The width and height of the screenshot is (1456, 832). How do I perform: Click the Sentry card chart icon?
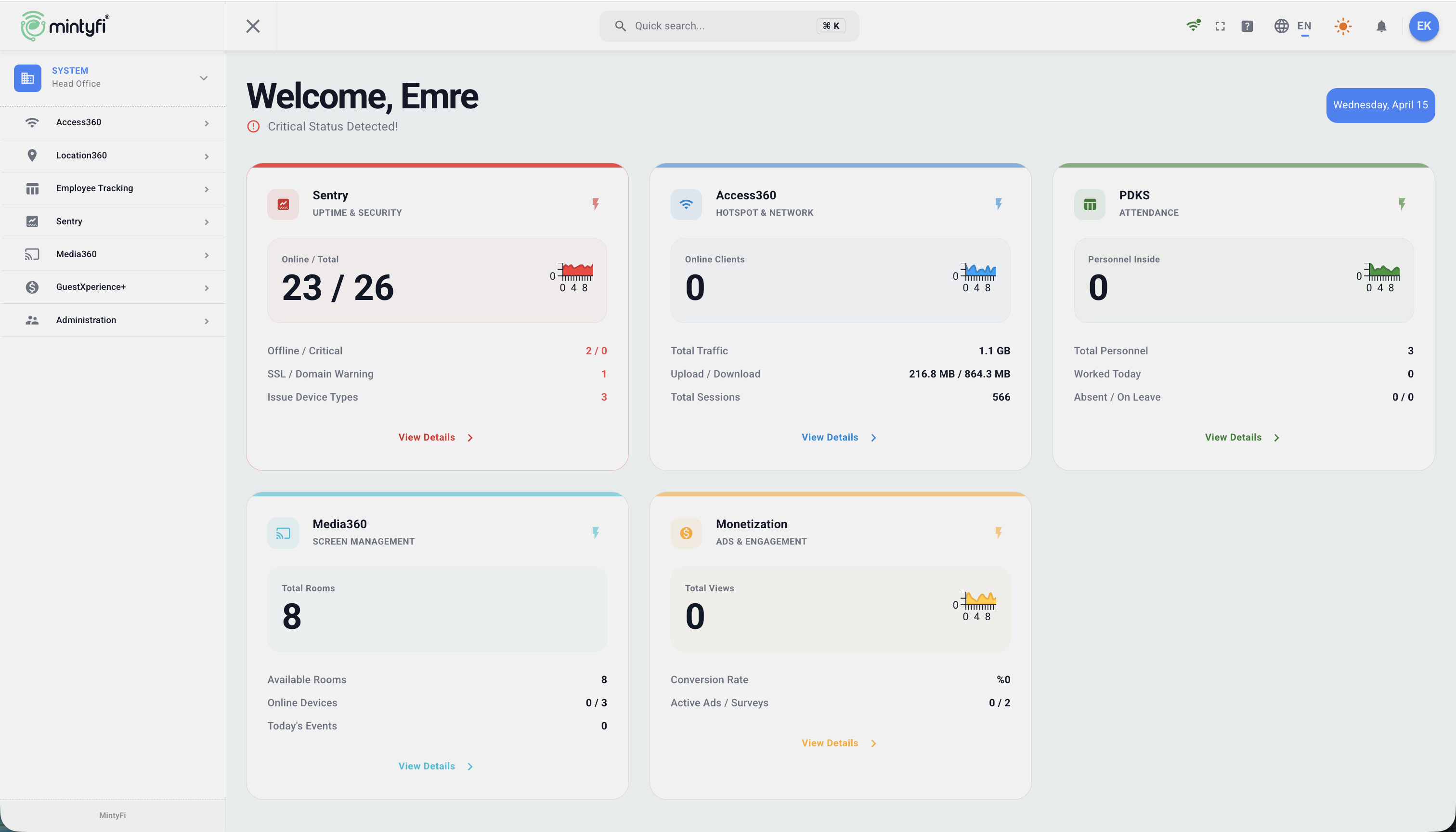coord(283,204)
